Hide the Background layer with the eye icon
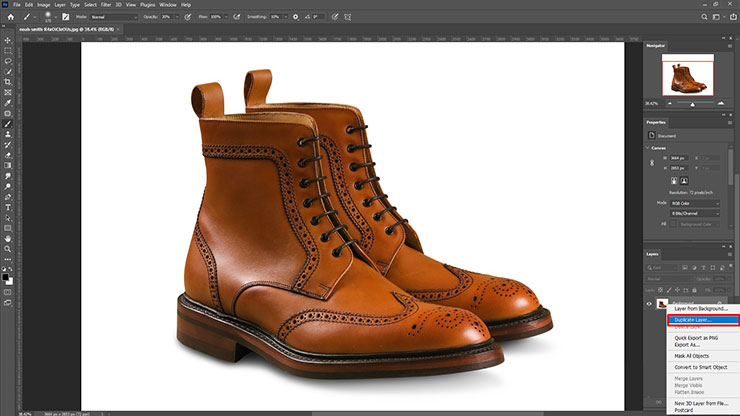740x416 pixels. pyautogui.click(x=650, y=303)
